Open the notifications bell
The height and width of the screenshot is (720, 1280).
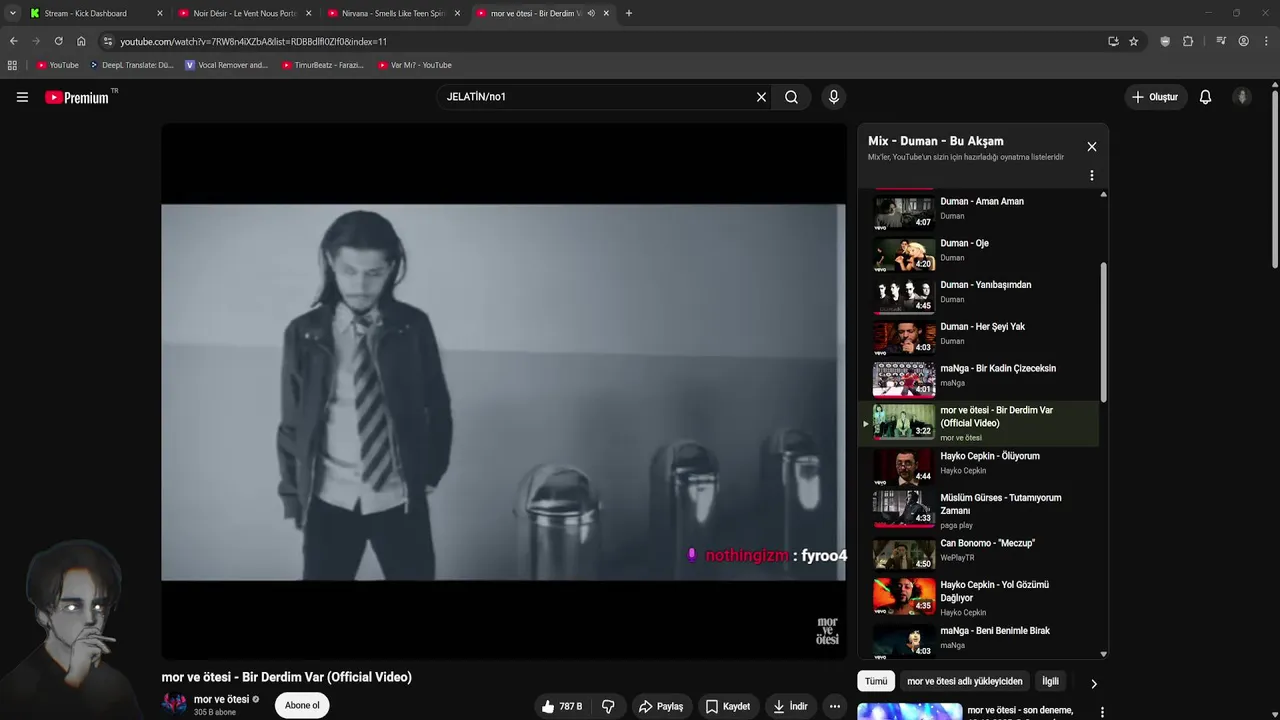[1205, 97]
